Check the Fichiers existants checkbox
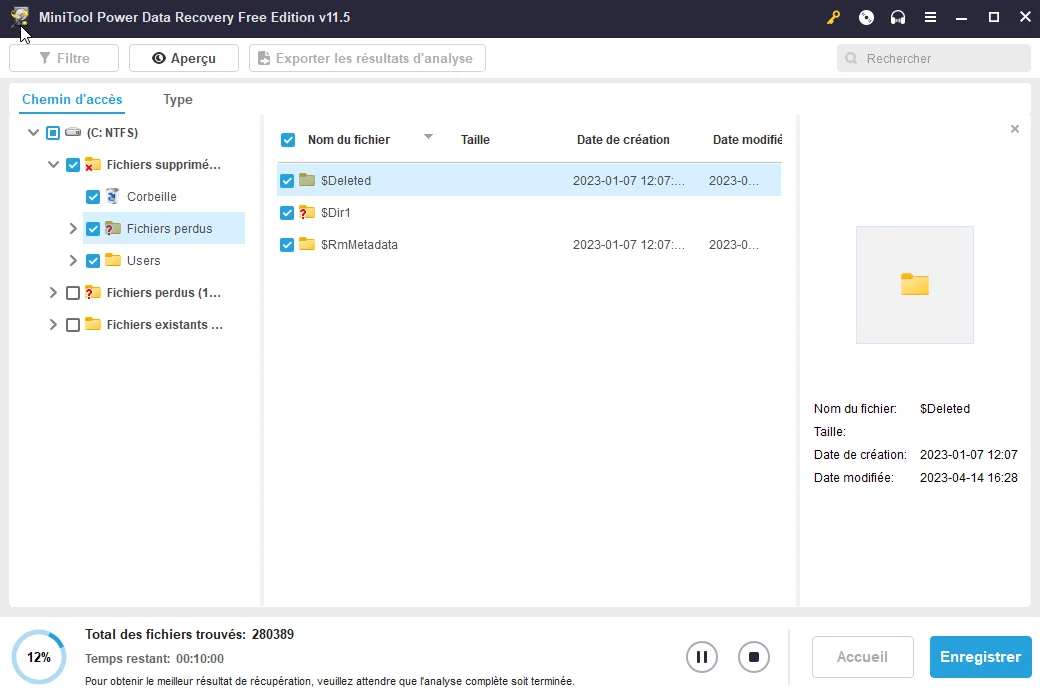 click(73, 324)
